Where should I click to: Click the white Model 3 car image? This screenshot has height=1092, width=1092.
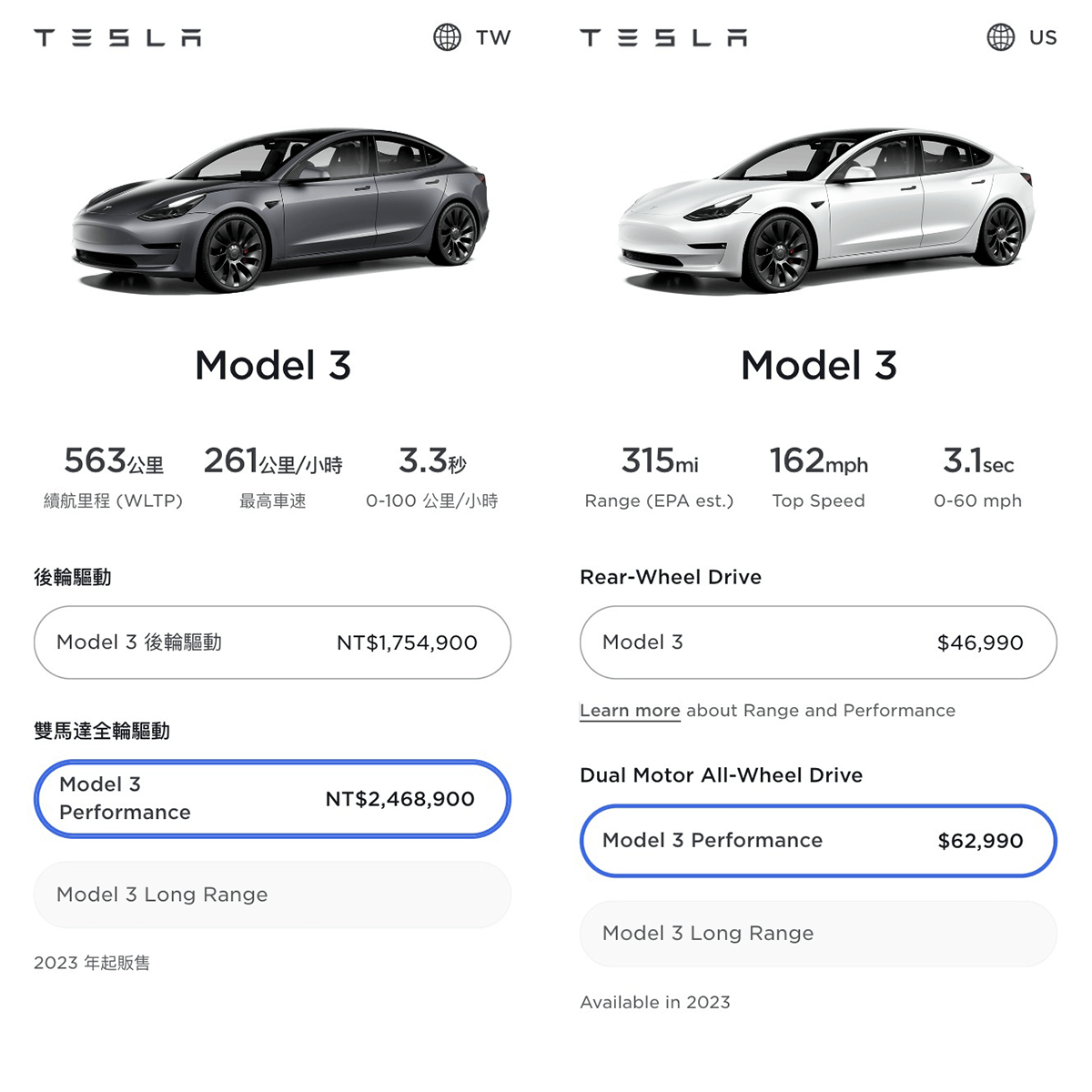826,210
